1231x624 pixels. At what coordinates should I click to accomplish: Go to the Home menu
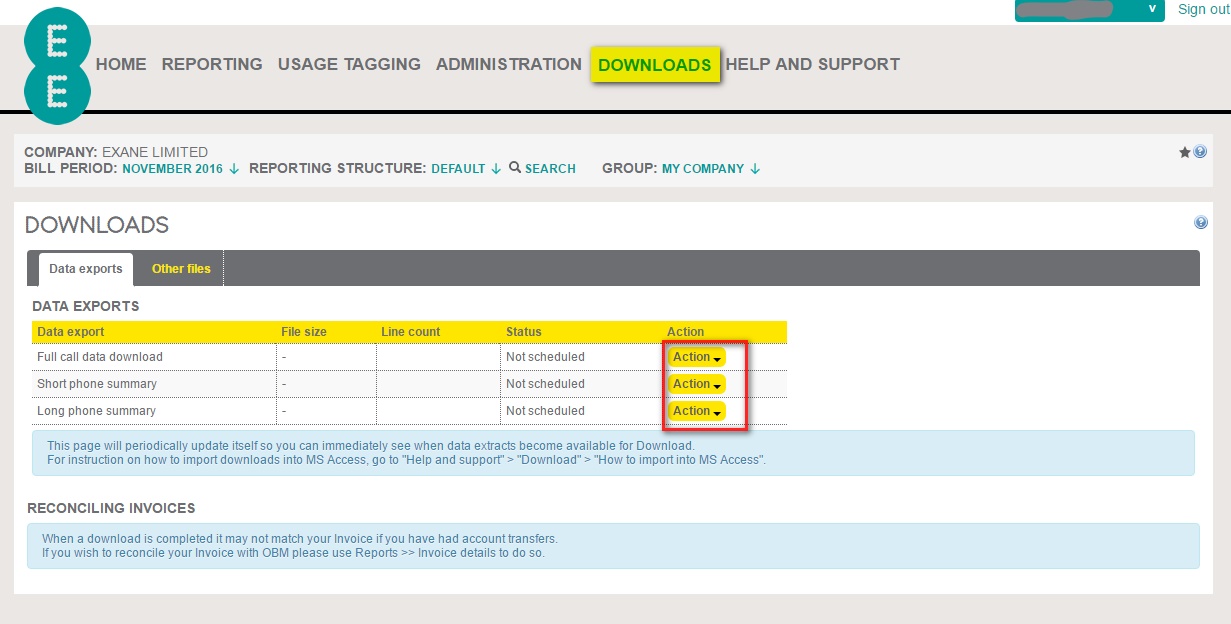(x=121, y=64)
